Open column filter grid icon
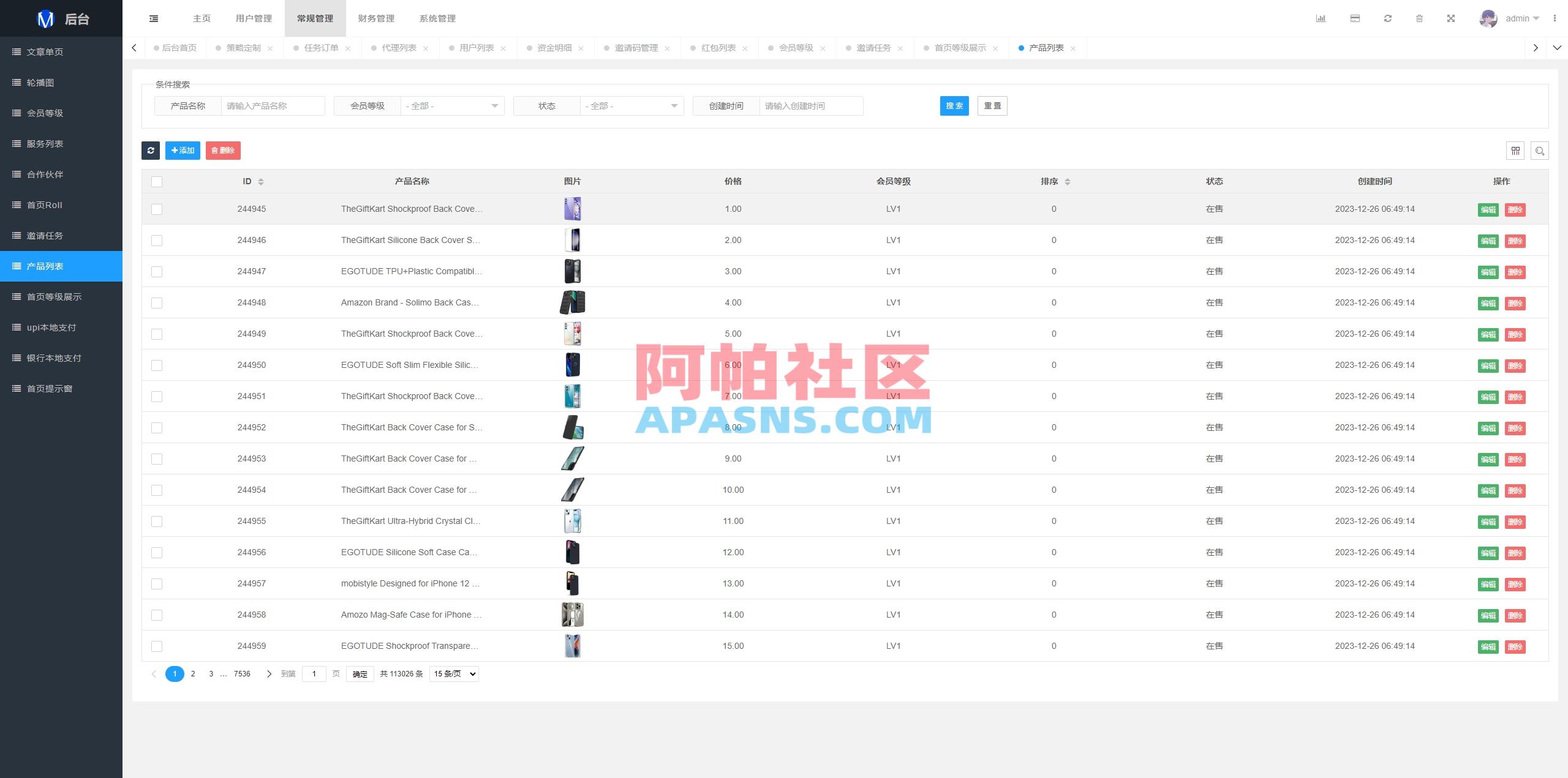 click(x=1515, y=151)
